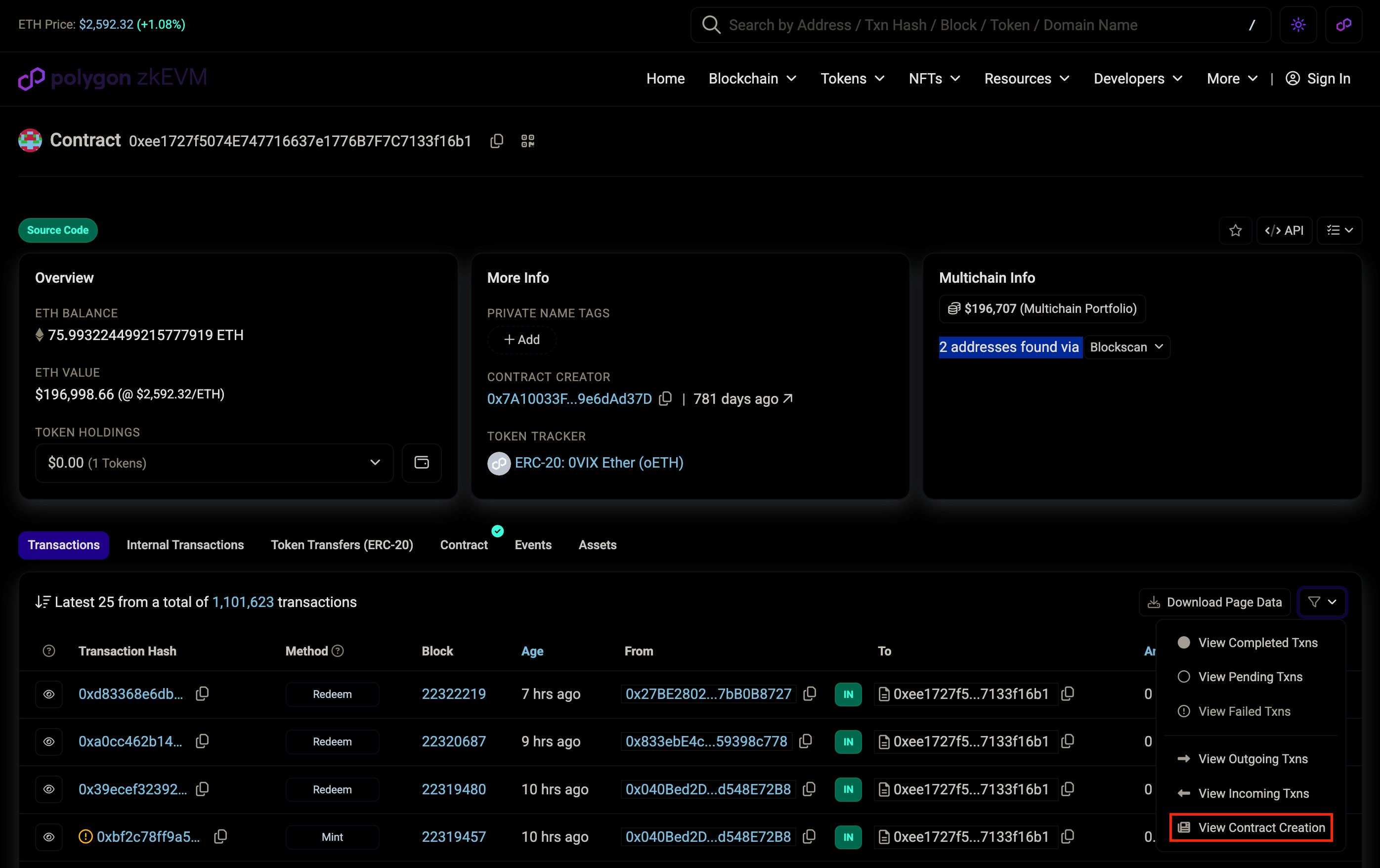The height and width of the screenshot is (868, 1380).
Task: Toggle the light/dark theme sun icon
Action: tap(1298, 25)
